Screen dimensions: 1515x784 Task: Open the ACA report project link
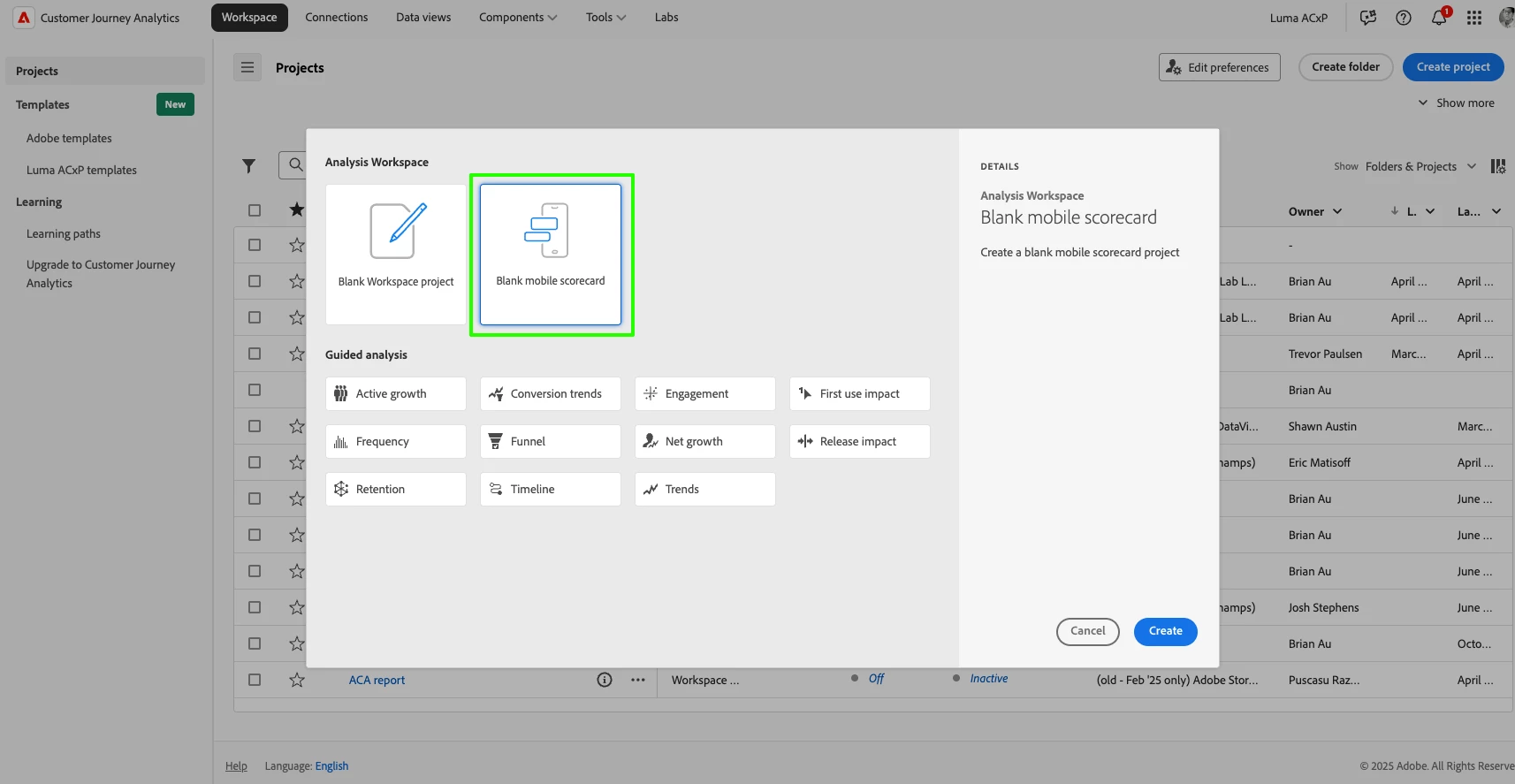click(x=377, y=680)
